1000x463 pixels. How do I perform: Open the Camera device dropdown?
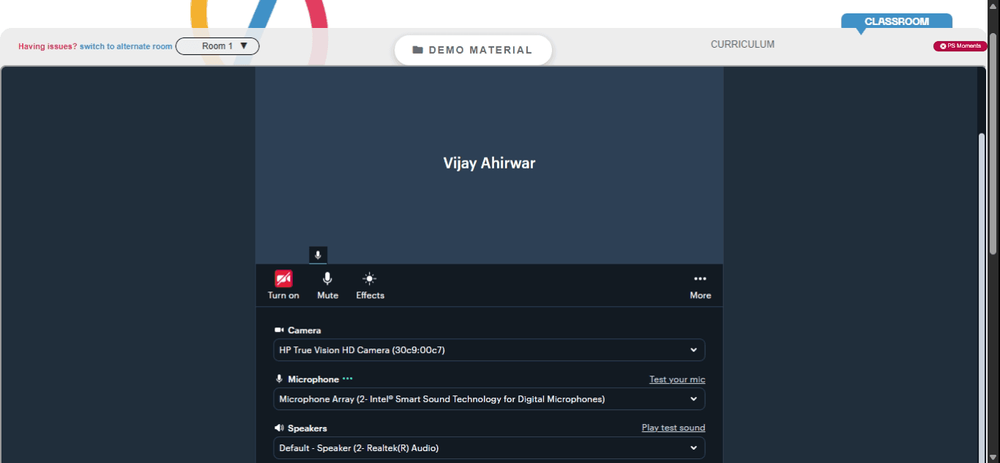click(489, 350)
